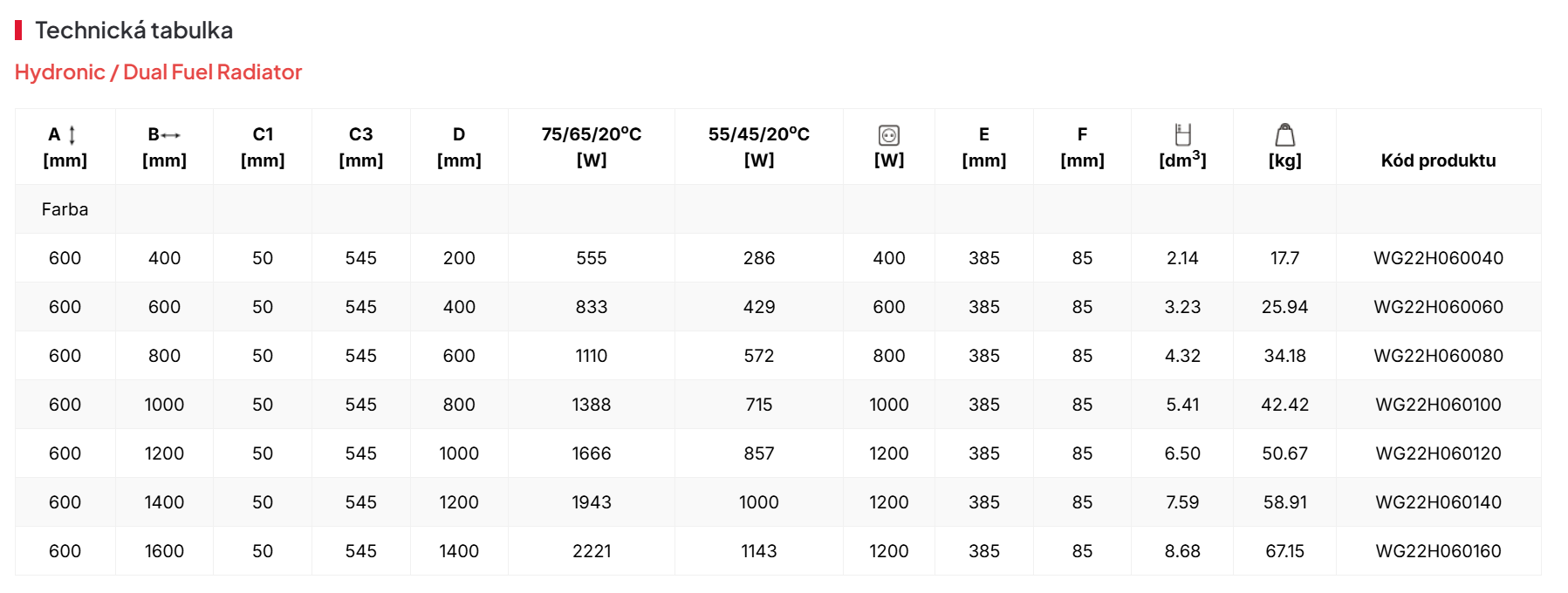
Task: Click the 75/65/20°C [W] column header
Action: [591, 147]
